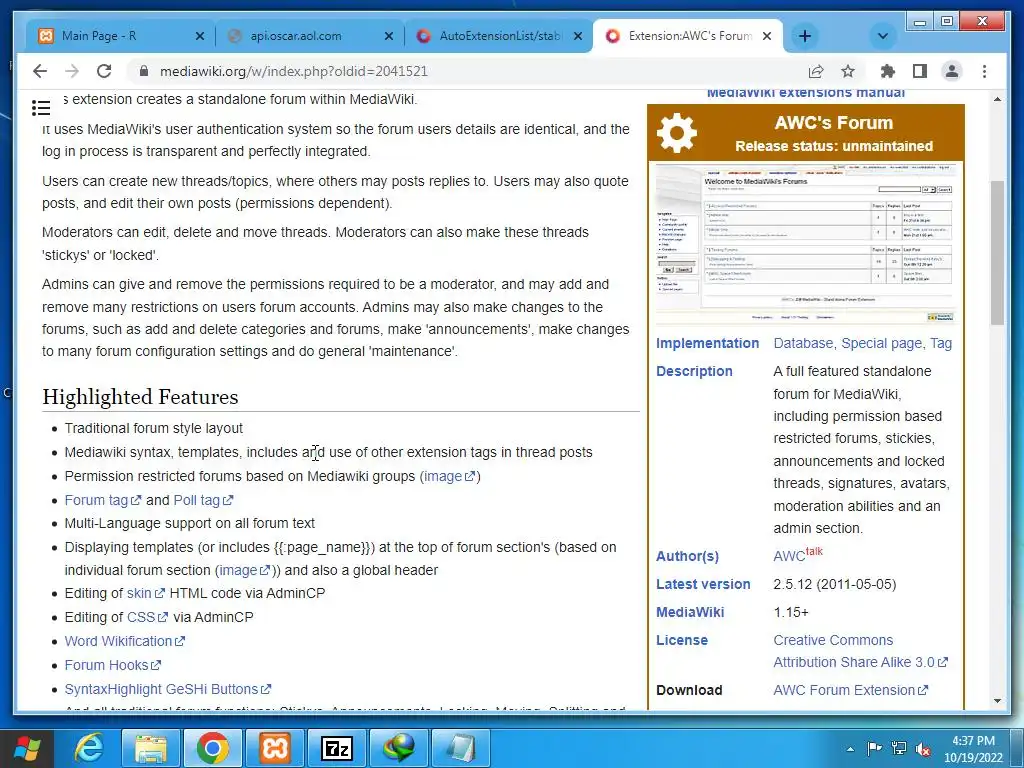The width and height of the screenshot is (1024, 768).
Task: Open the AWC's Forum screenshot thumbnail
Action: pos(806,244)
